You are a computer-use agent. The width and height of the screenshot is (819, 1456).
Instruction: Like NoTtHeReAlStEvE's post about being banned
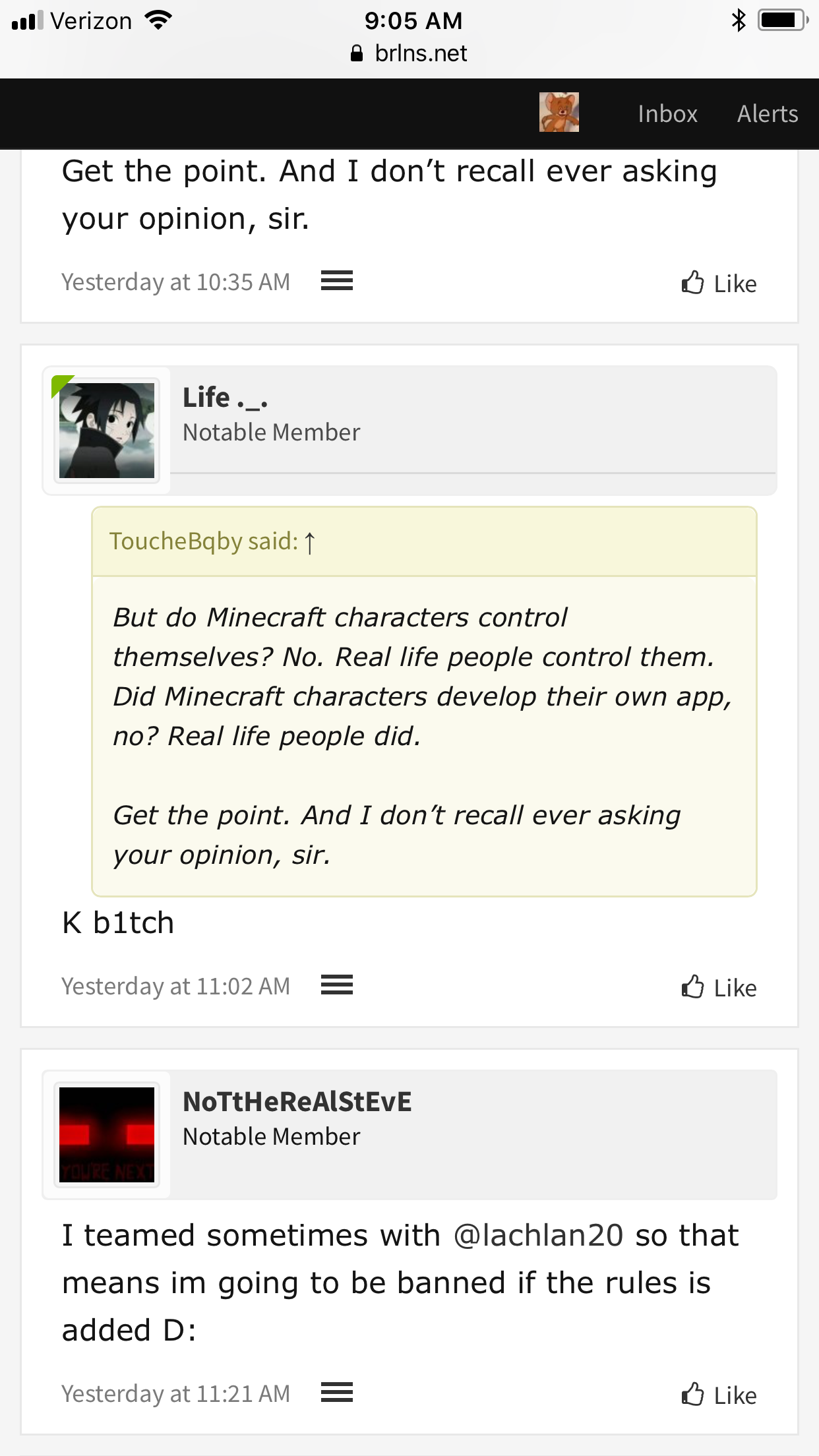(719, 1395)
